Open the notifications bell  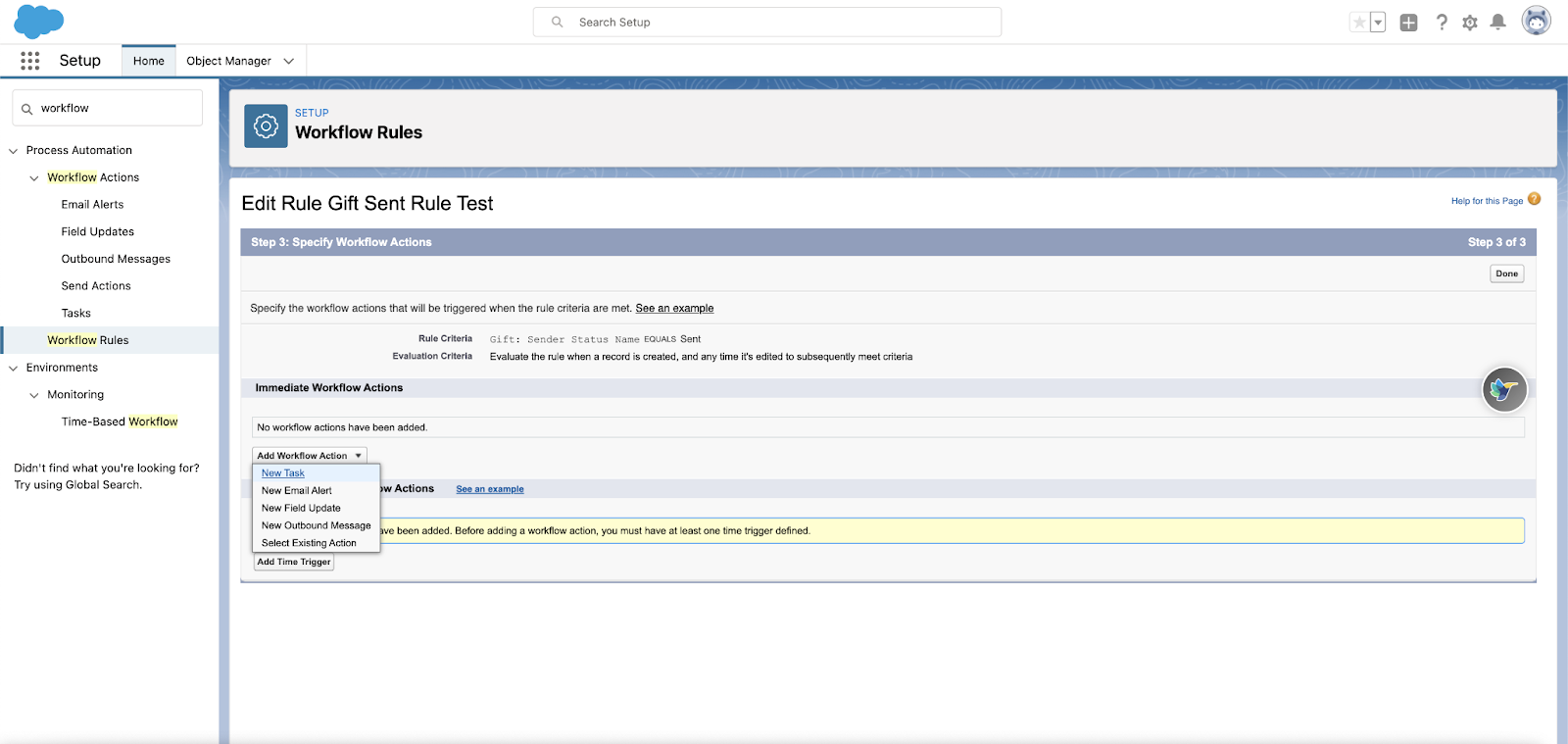(x=1497, y=22)
